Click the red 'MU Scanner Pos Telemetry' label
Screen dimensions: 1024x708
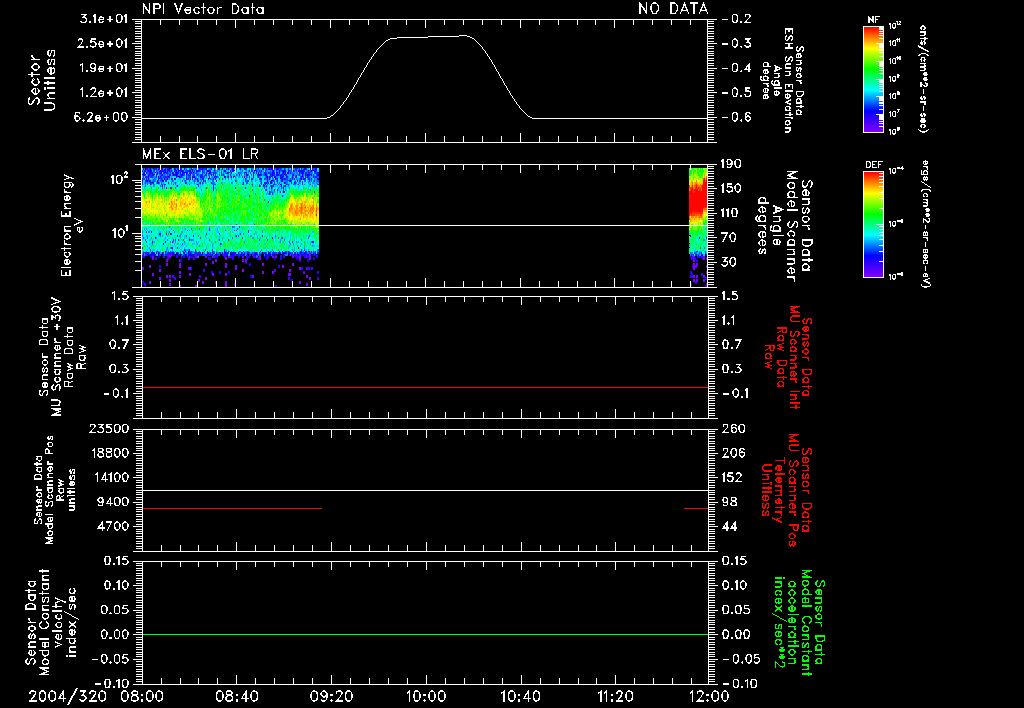pos(786,490)
